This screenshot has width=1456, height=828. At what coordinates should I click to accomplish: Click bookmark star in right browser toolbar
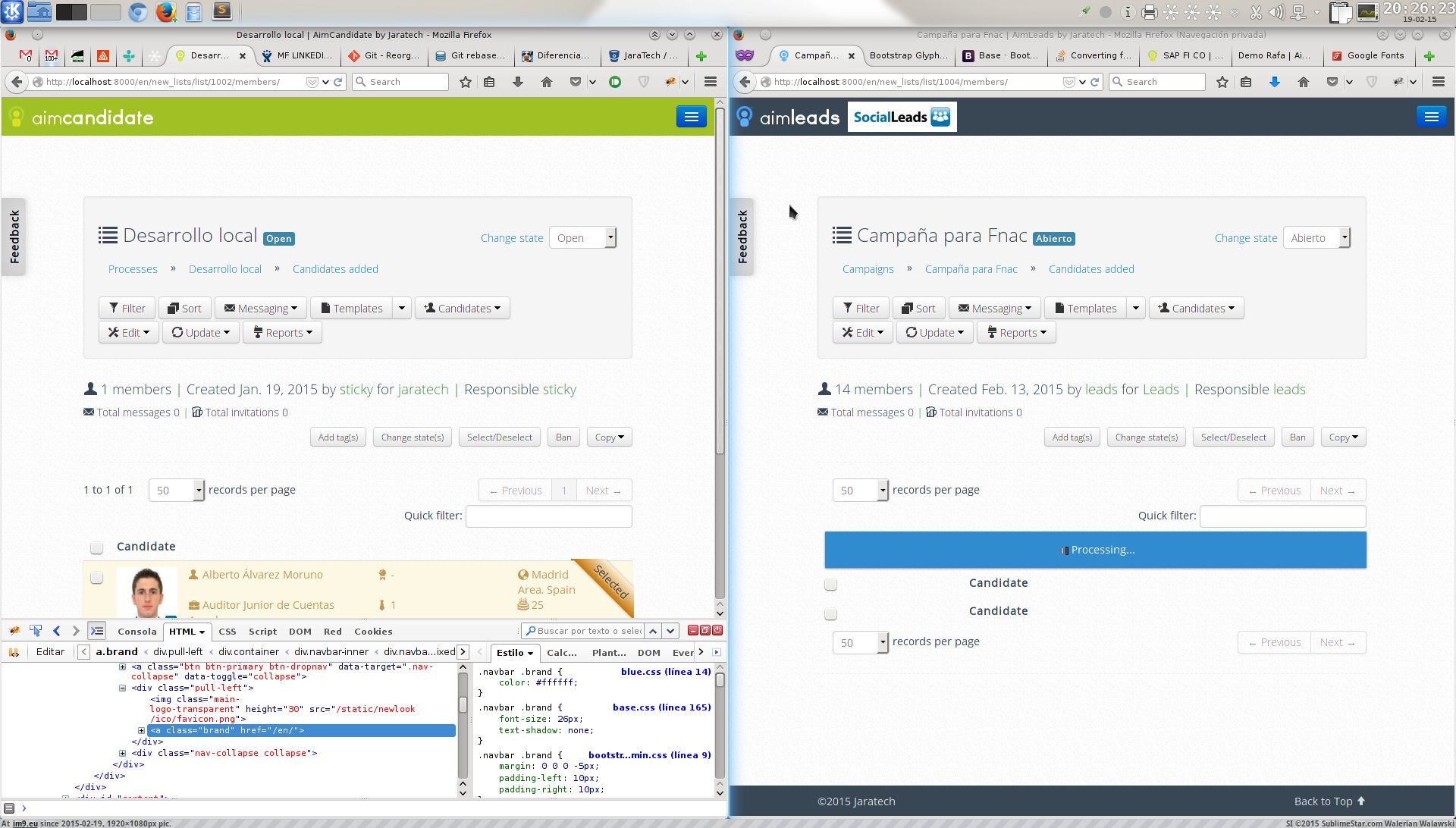click(x=1222, y=82)
